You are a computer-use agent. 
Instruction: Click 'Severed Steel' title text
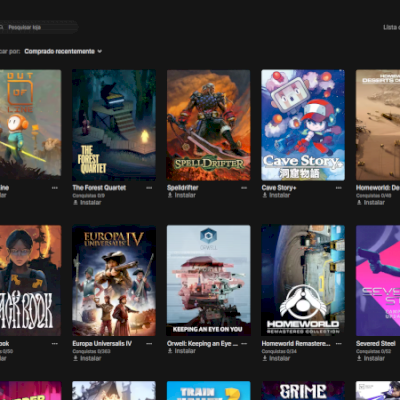(x=376, y=343)
